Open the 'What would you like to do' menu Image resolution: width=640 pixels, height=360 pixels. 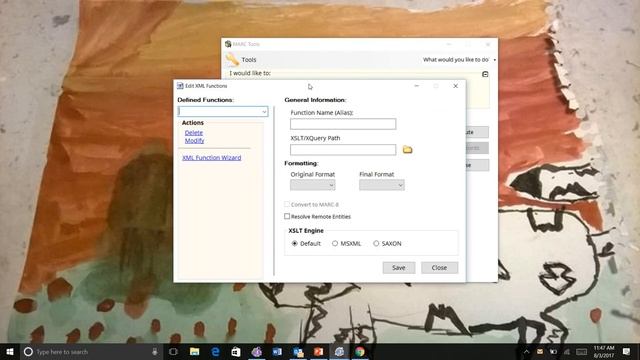coord(459,60)
